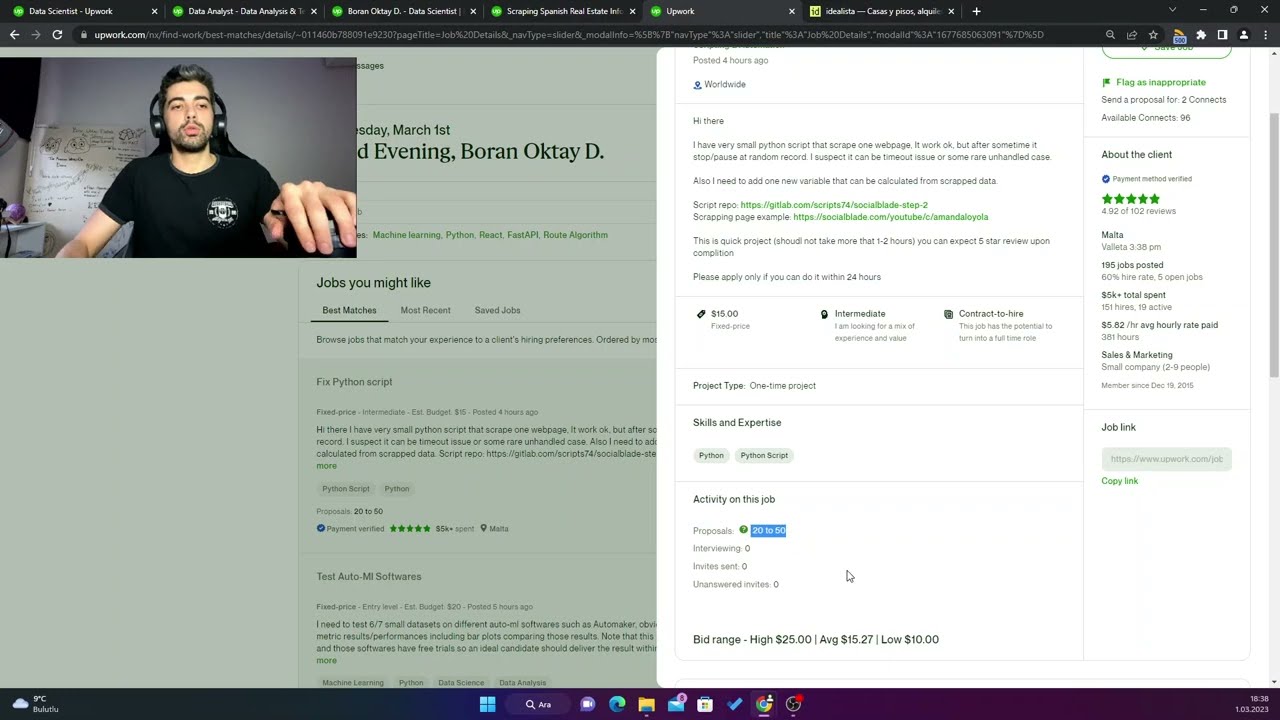This screenshot has width=1280, height=720.
Task: Open the RSS extension with the 500 badge
Action: tap(1179, 35)
